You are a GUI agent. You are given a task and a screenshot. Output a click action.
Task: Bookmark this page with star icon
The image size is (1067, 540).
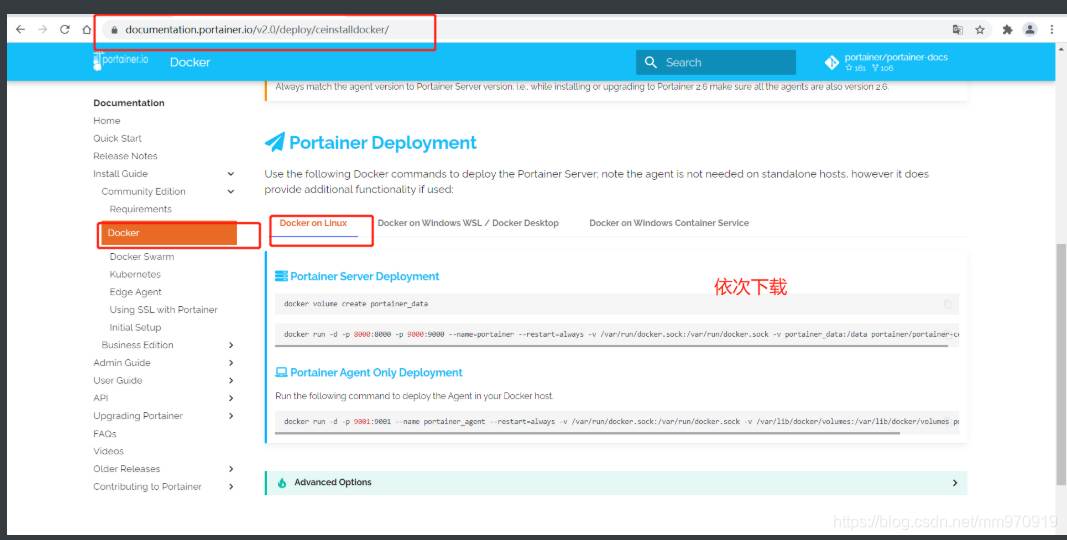pyautogui.click(x=980, y=30)
